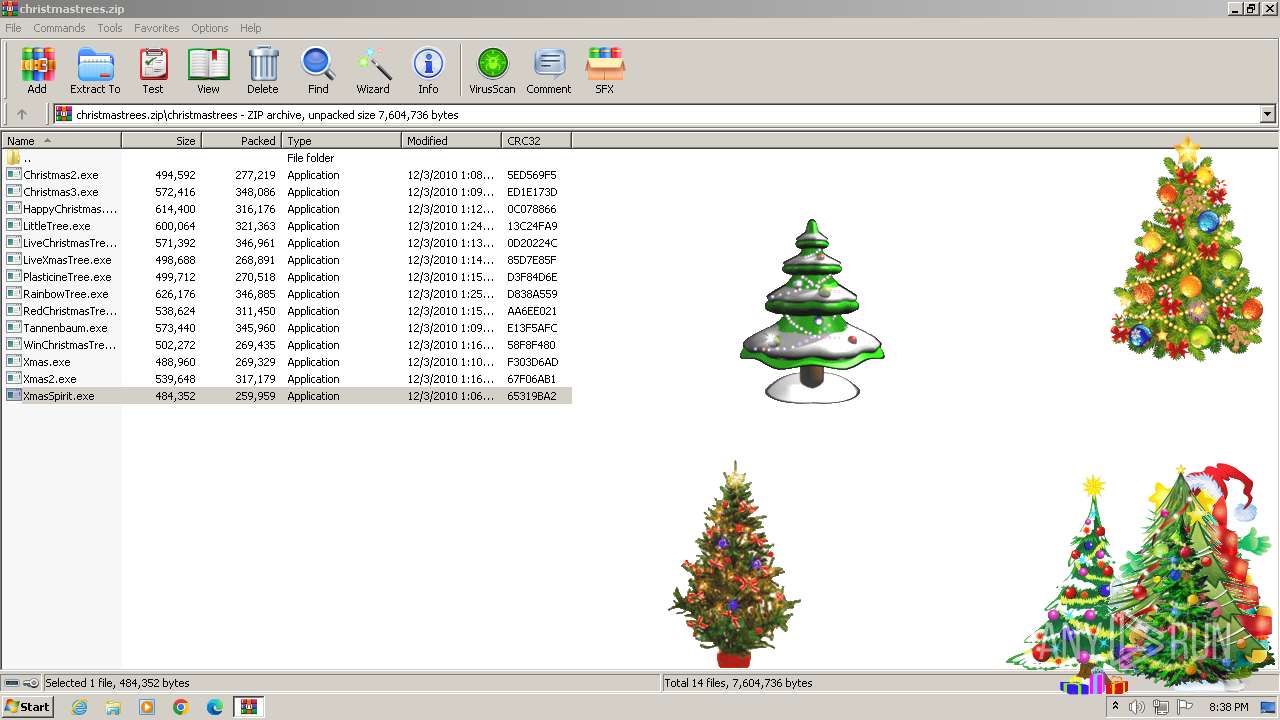Add an archive Comment

click(549, 70)
